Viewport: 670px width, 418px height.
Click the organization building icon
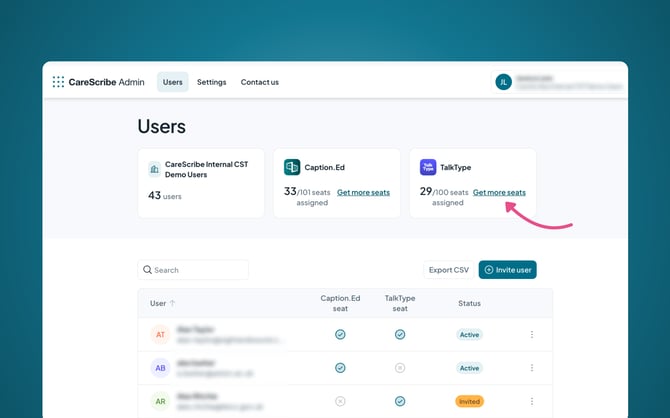coord(154,168)
